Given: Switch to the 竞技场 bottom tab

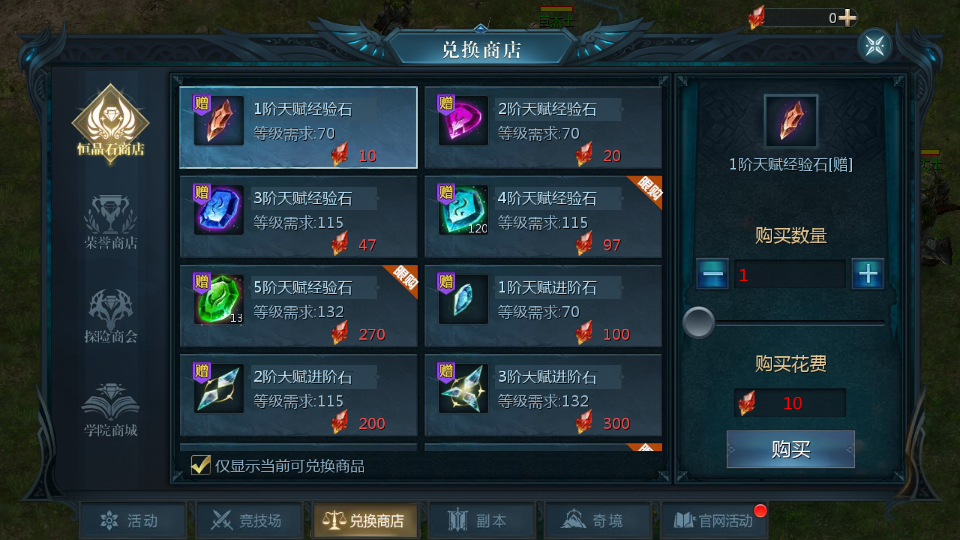Looking at the screenshot, I should pos(249,520).
